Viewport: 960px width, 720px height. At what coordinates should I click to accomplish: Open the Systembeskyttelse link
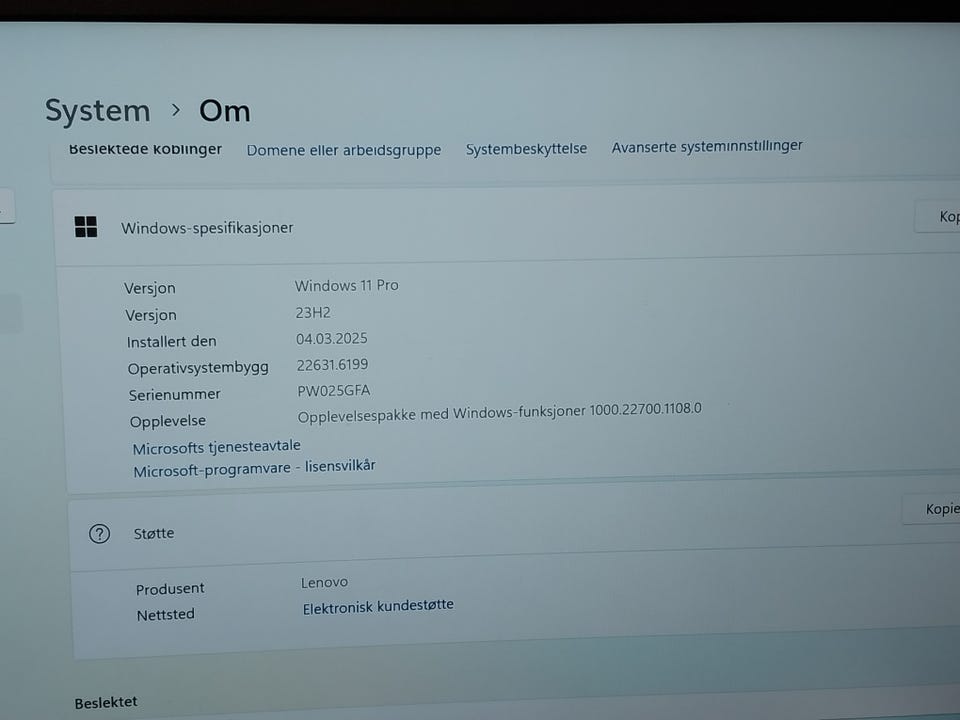point(527,149)
